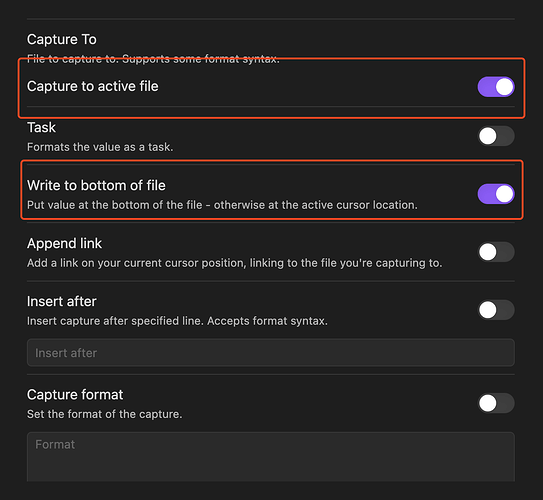Click the 'Set the format of the capture' description
This screenshot has width=543, height=500.
(x=105, y=414)
